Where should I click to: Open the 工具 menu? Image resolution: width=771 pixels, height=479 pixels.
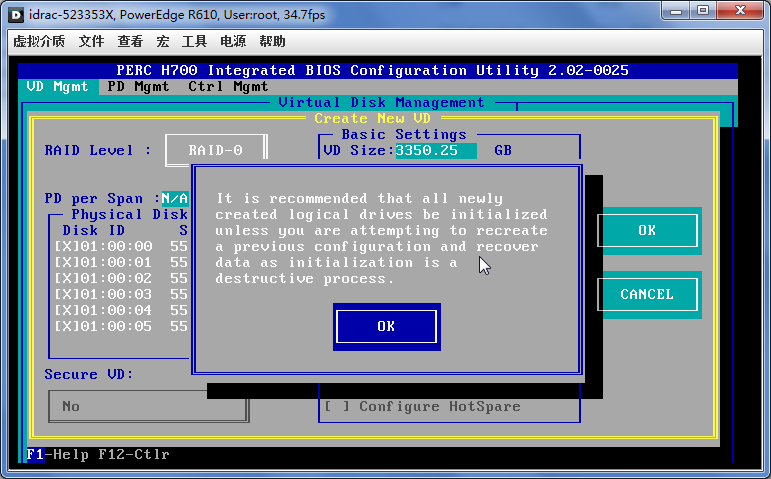click(x=194, y=41)
